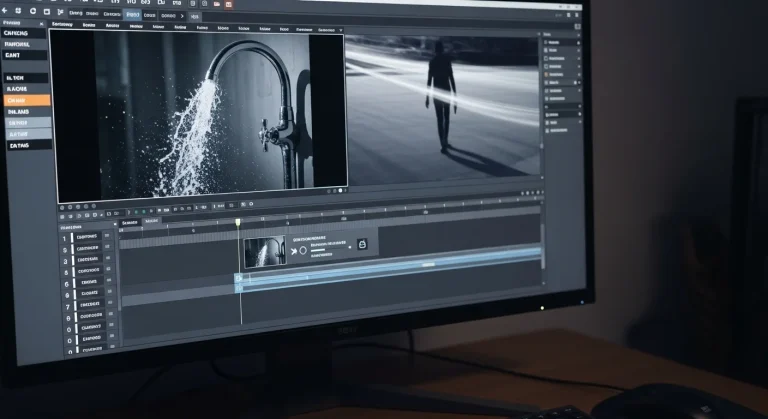
Task: Select the tab just right of the blue tab
Action: coord(149,15)
